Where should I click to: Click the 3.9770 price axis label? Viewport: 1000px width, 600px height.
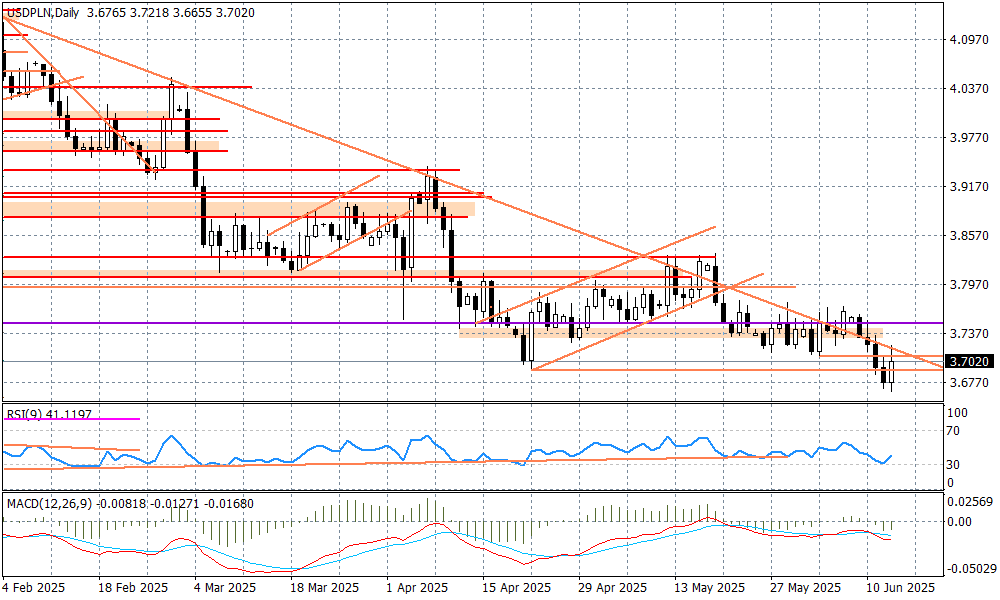[x=969, y=138]
